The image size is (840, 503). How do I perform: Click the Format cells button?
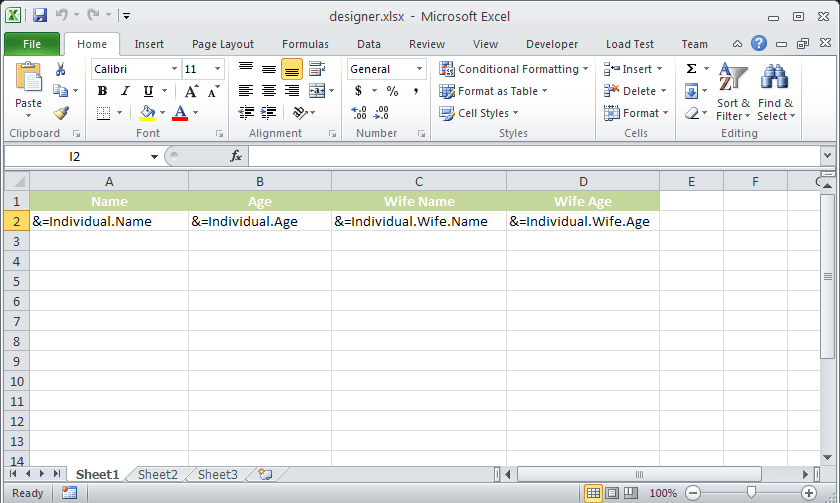pyautogui.click(x=636, y=113)
